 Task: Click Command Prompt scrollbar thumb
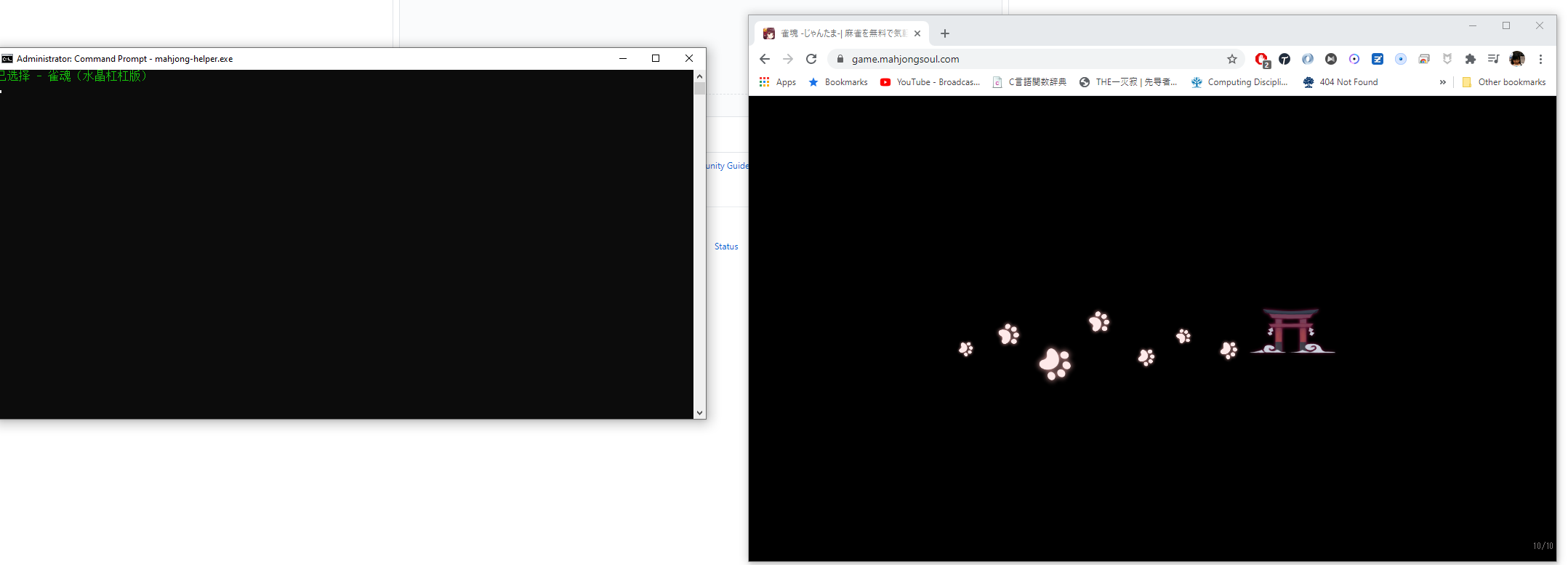coord(699,89)
